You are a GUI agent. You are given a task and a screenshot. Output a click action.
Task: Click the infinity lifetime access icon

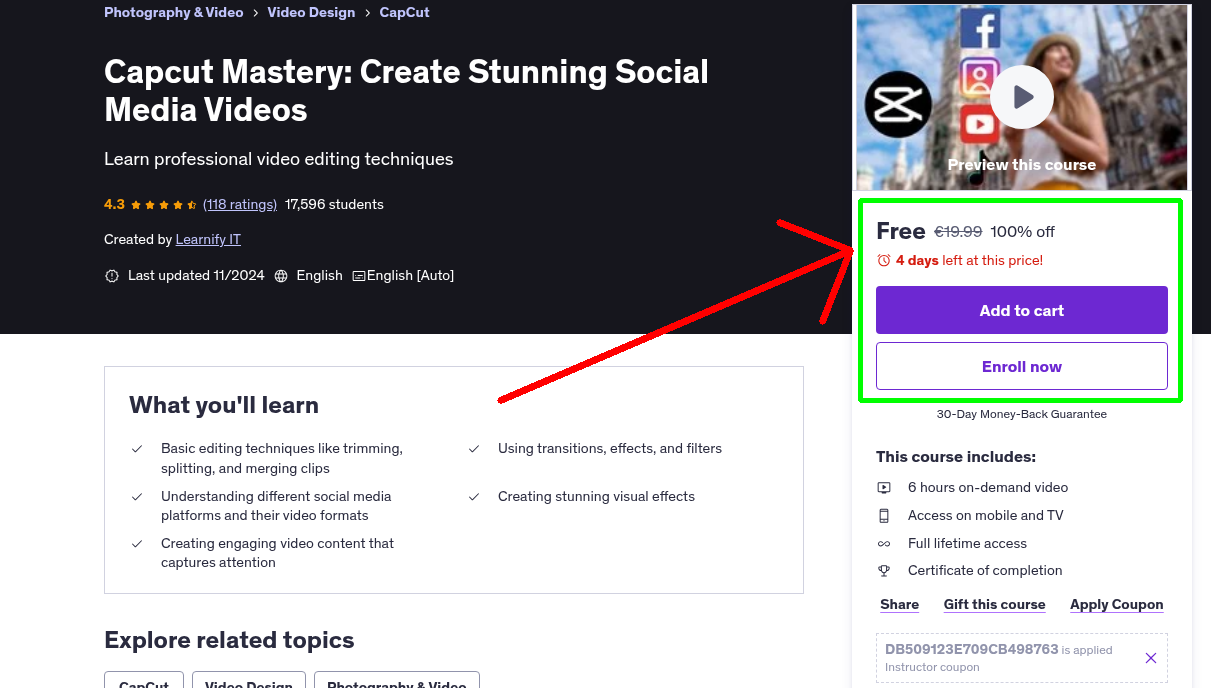click(884, 544)
